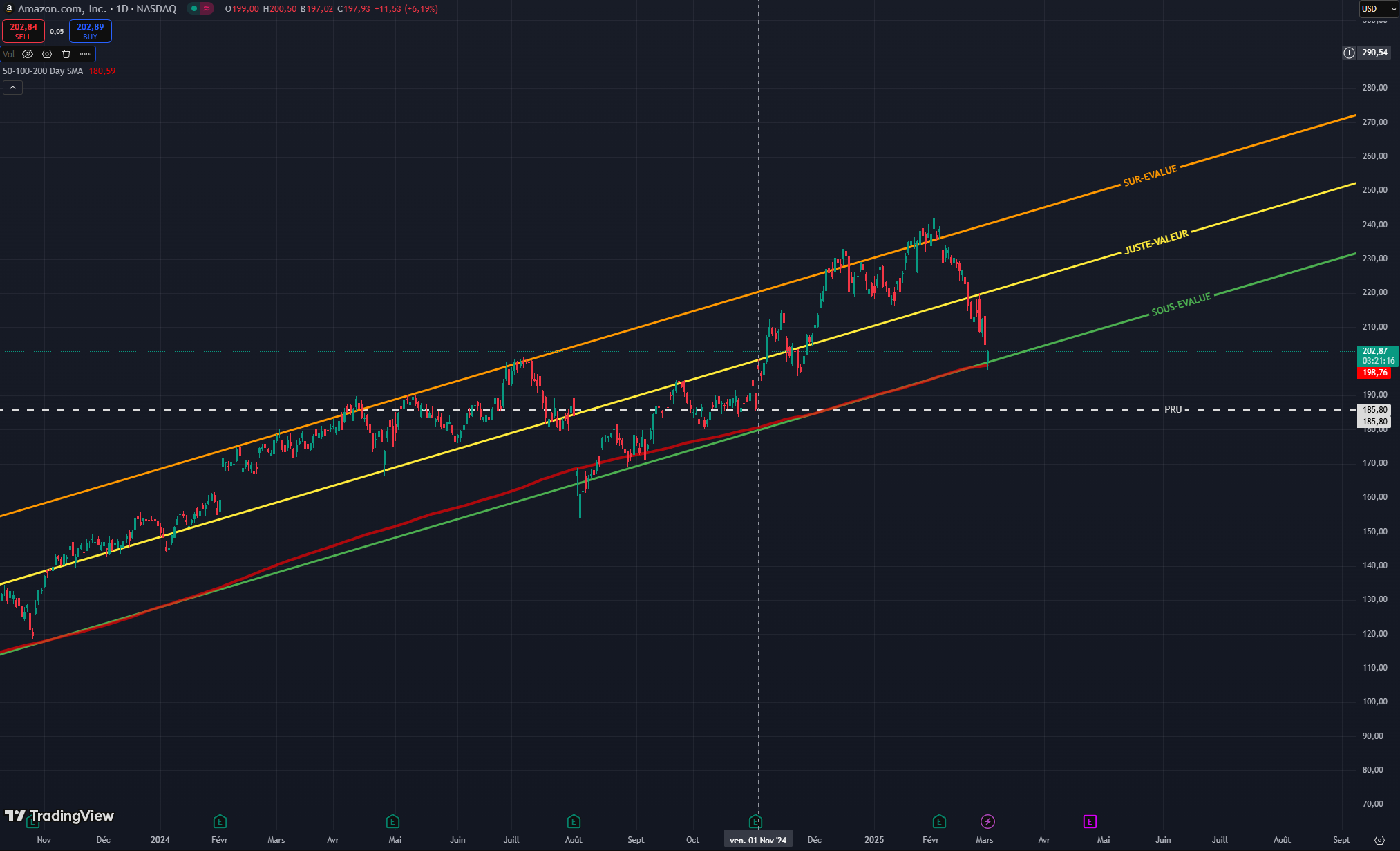Click the red SMA price label 198,76

[1375, 373]
